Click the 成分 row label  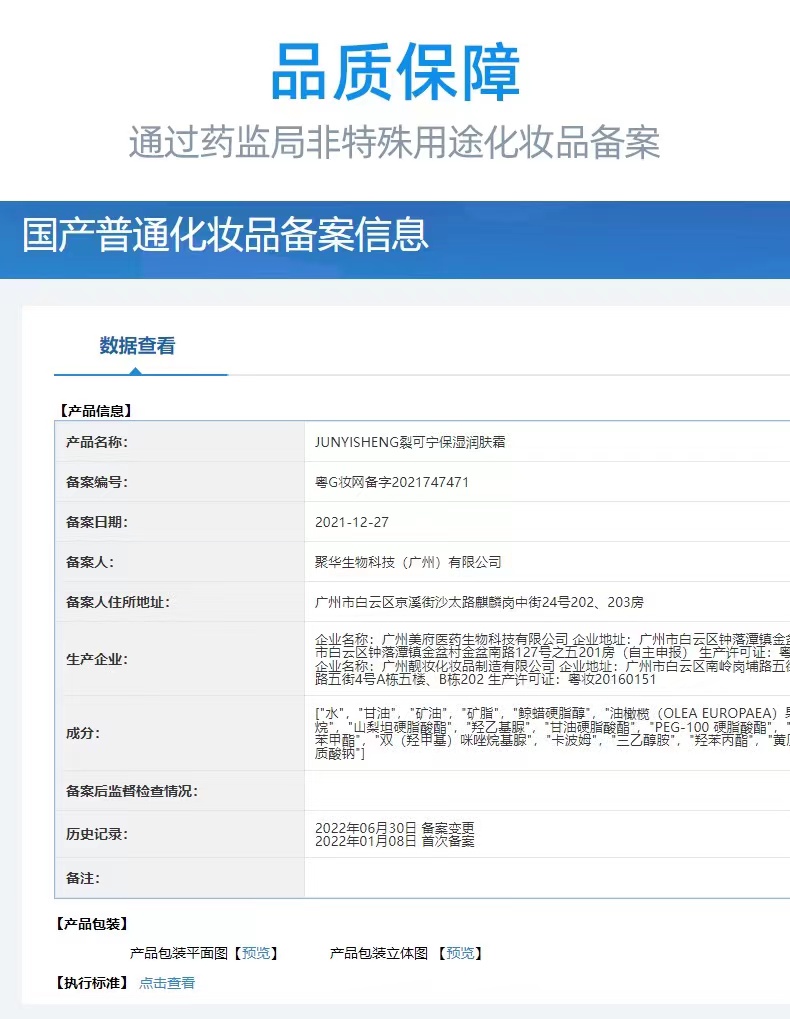pos(83,734)
